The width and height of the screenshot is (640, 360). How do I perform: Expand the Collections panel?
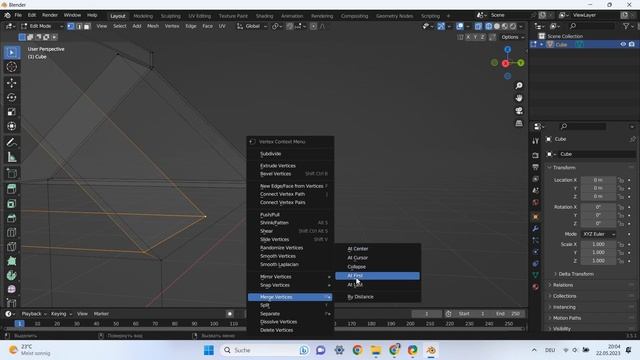point(564,296)
